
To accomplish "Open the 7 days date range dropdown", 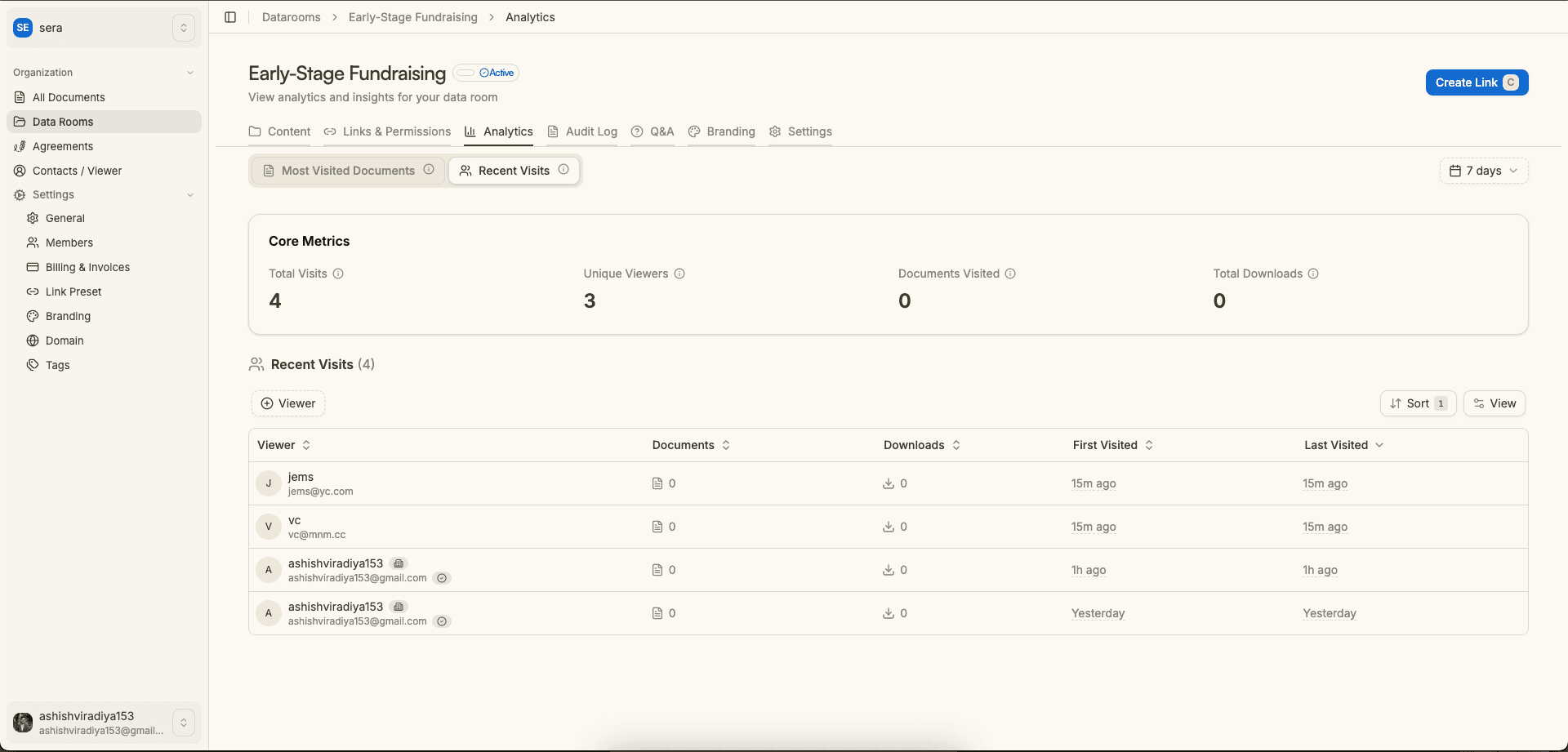I will [1483, 171].
